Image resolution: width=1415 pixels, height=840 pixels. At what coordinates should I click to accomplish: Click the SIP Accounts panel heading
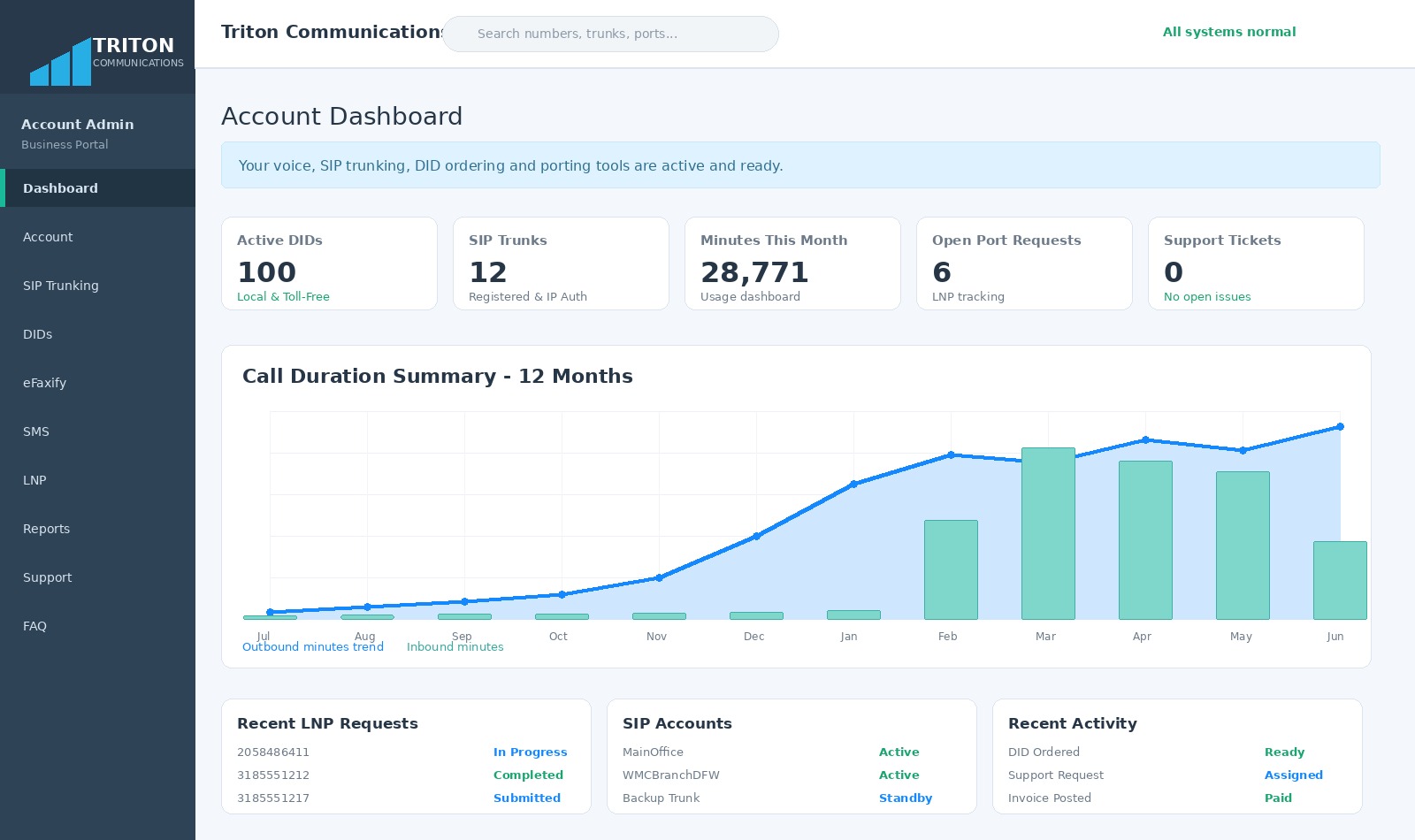[x=677, y=723]
